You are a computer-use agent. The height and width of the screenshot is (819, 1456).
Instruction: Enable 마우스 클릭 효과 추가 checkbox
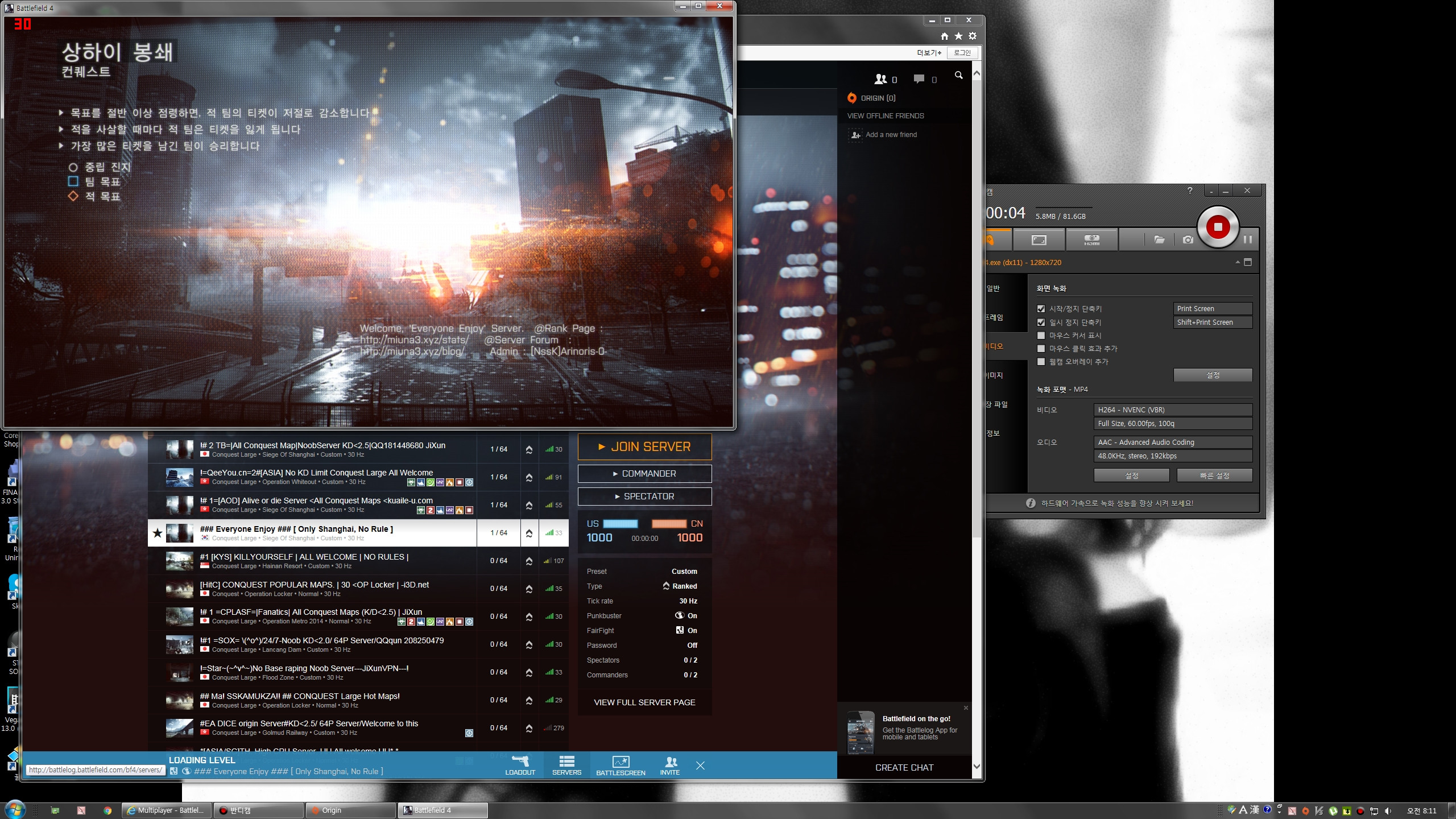coord(1041,349)
